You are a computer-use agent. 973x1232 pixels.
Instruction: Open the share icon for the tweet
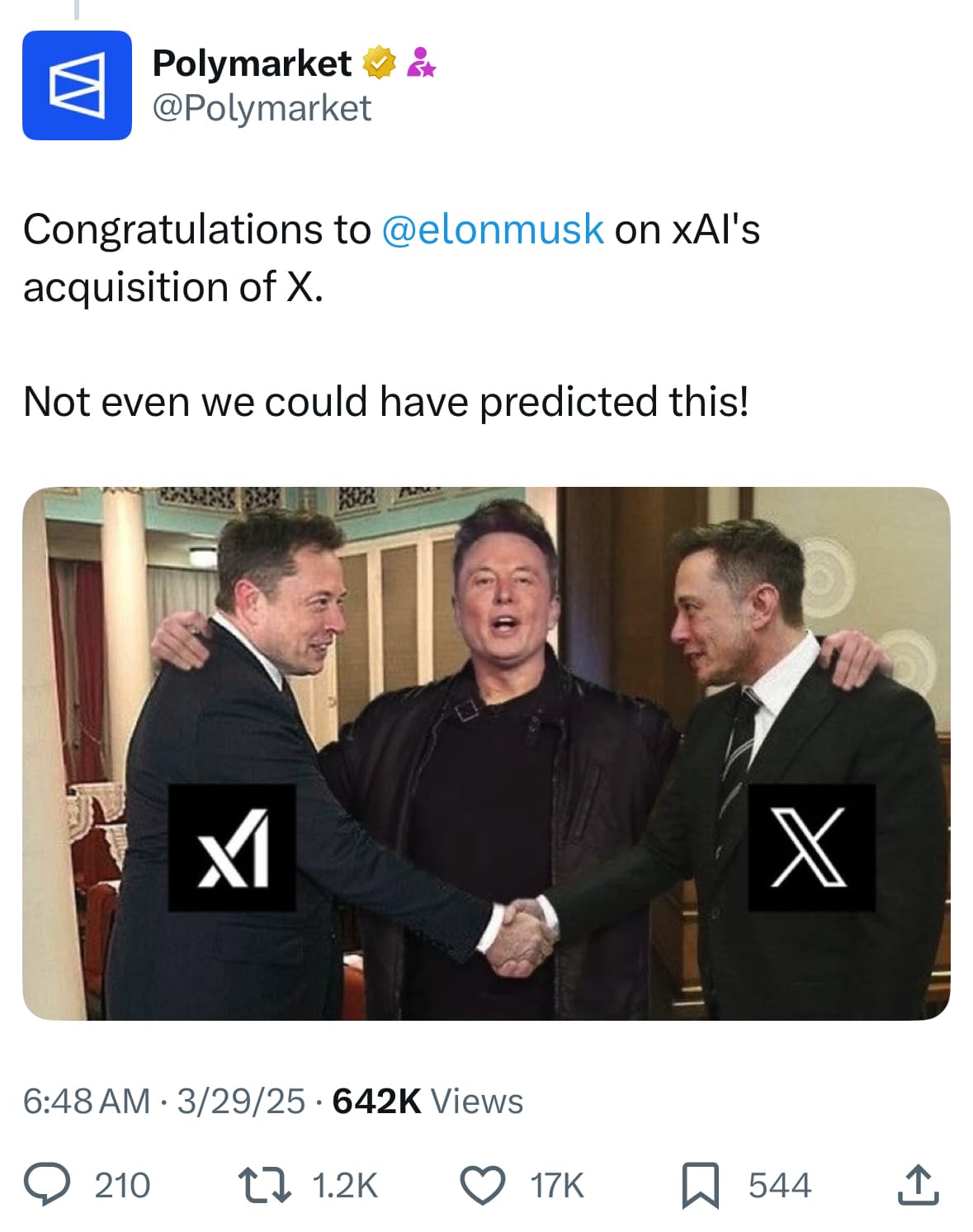919,1186
